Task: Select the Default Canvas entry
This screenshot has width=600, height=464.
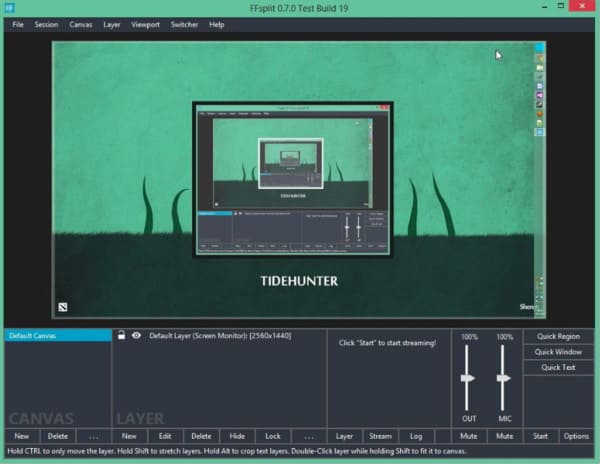Action: 59,336
